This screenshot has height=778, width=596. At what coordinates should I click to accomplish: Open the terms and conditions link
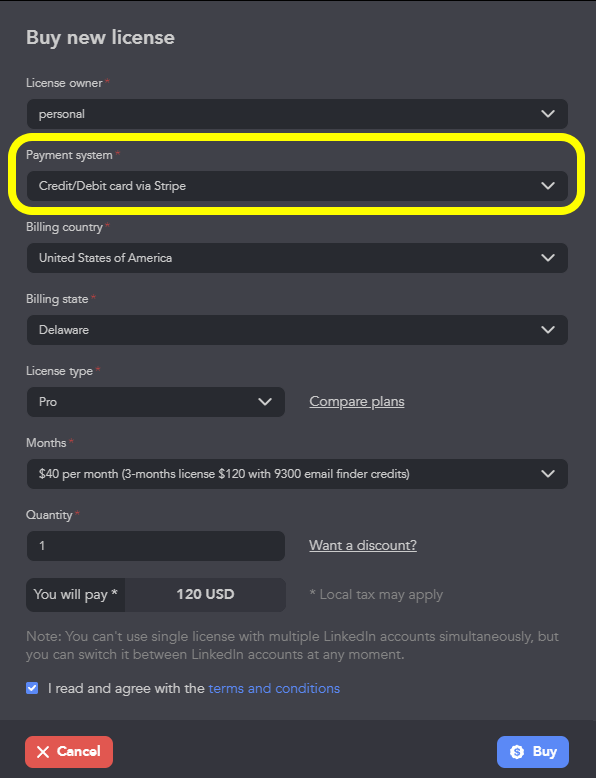point(274,688)
